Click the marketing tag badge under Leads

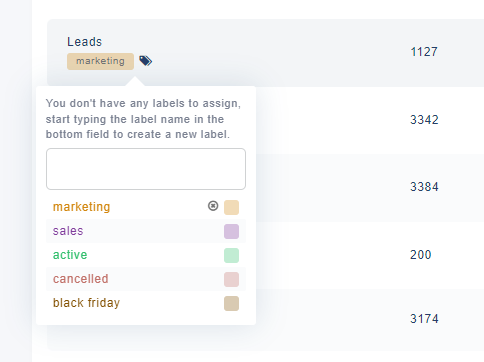[x=100, y=61]
